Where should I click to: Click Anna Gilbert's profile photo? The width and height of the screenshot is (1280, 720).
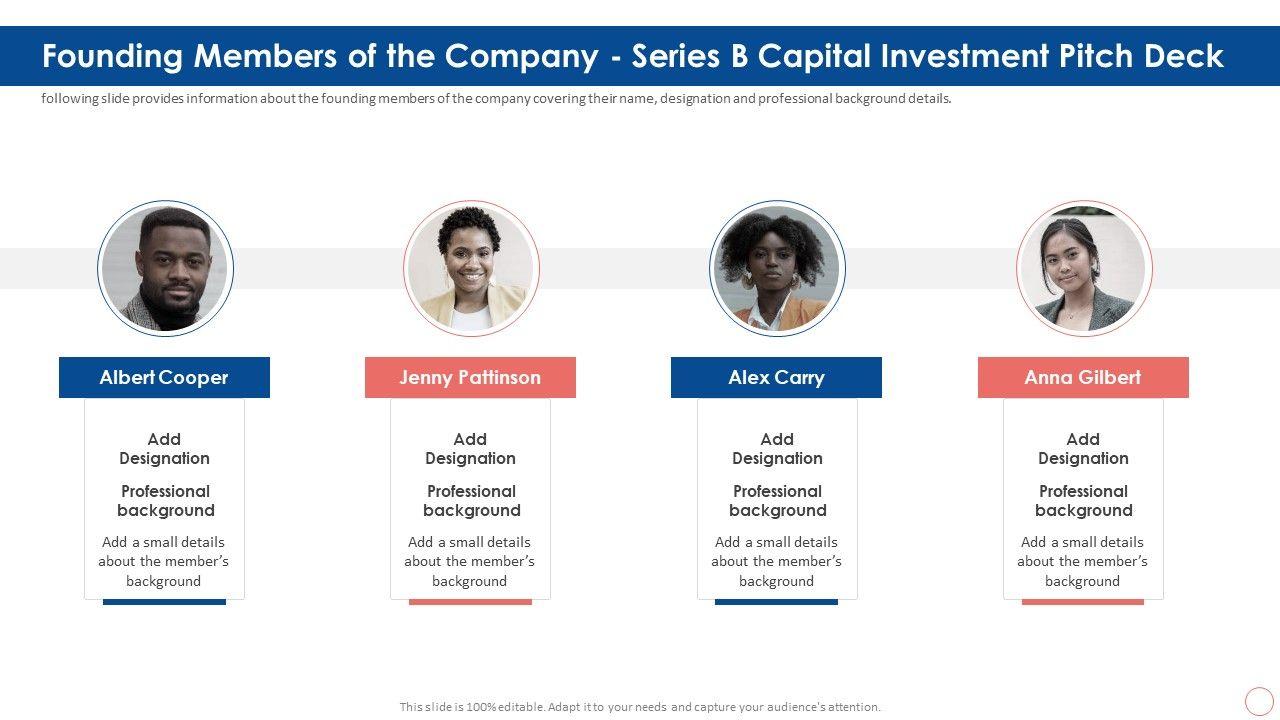click(x=1084, y=268)
